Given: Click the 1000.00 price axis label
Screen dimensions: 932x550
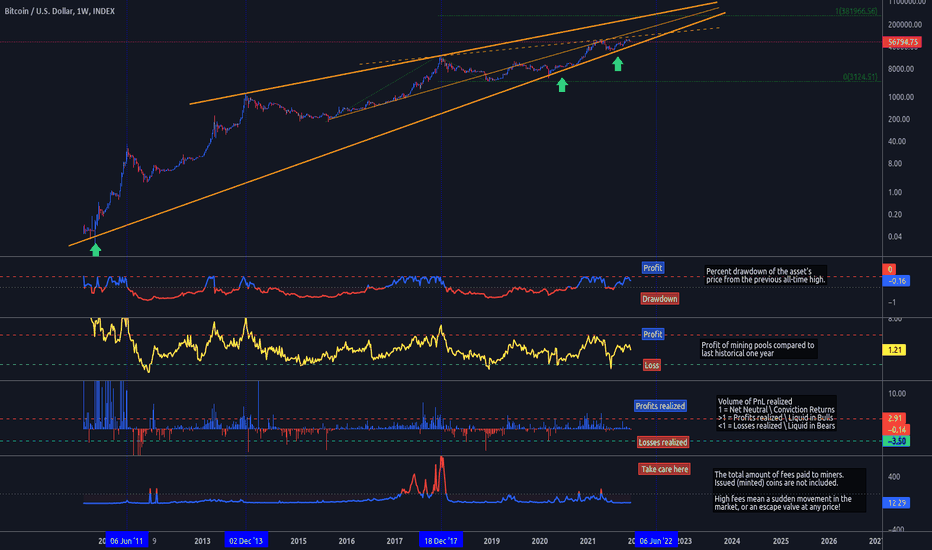Looking at the screenshot, I should [x=900, y=97].
